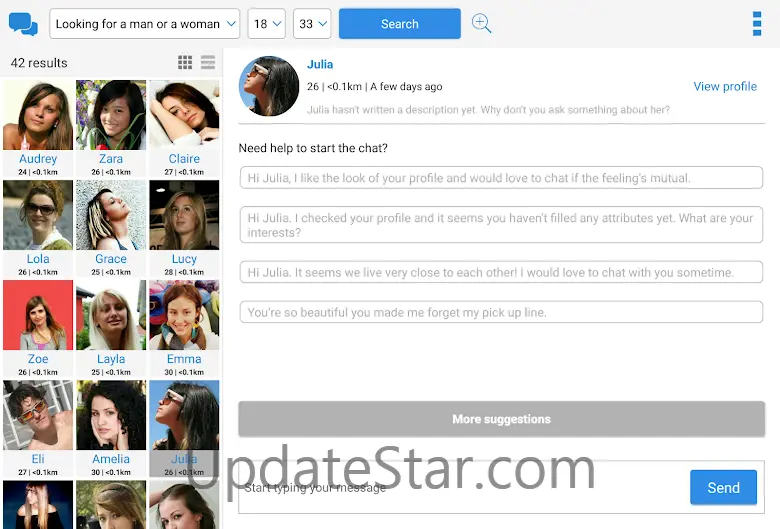Send the message with Send button
This screenshot has height=529, width=780.
[x=723, y=487]
